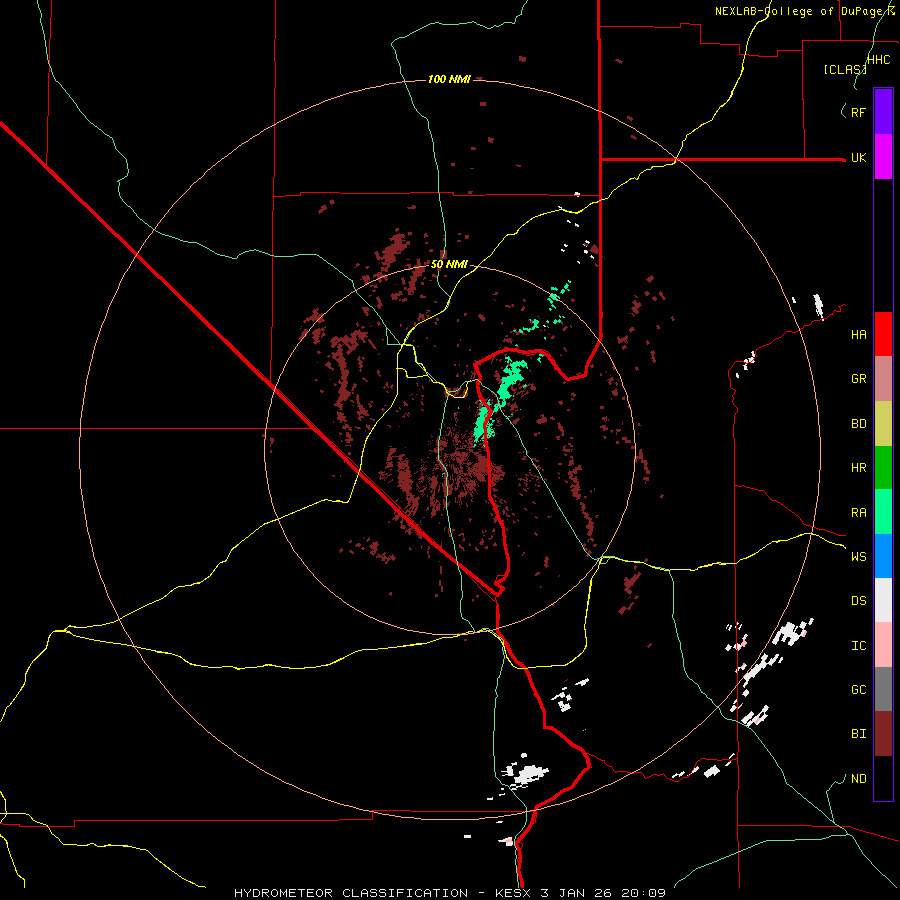
Task: Click the IC legend label
Action: (858, 646)
